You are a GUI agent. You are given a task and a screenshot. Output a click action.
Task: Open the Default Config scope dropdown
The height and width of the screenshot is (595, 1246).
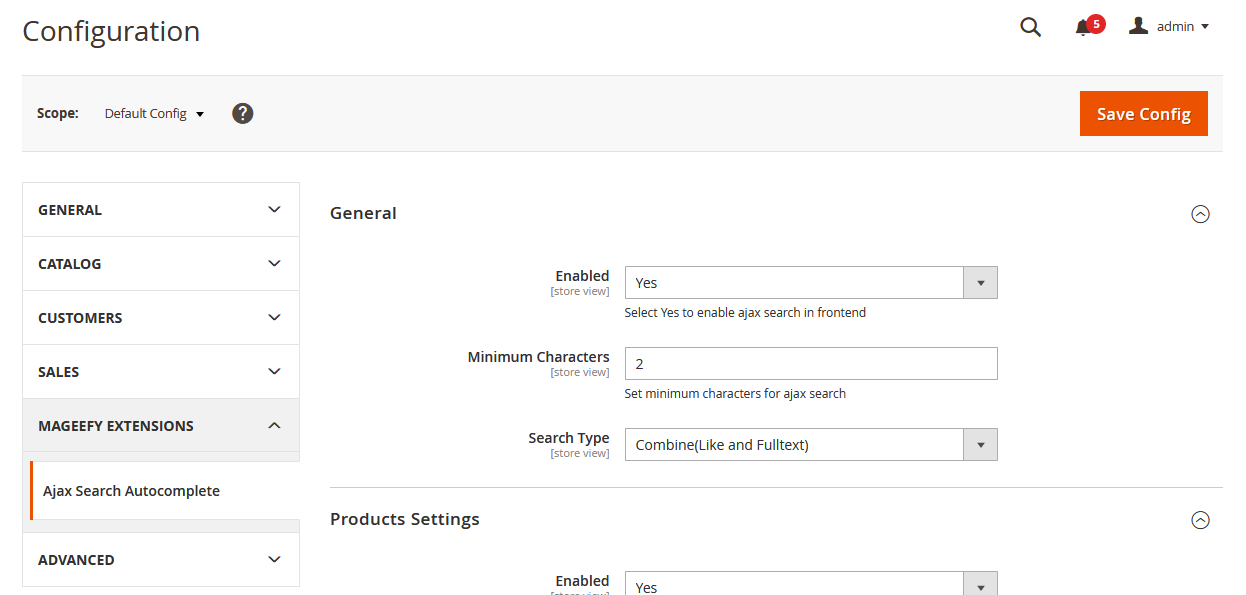pyautogui.click(x=154, y=114)
